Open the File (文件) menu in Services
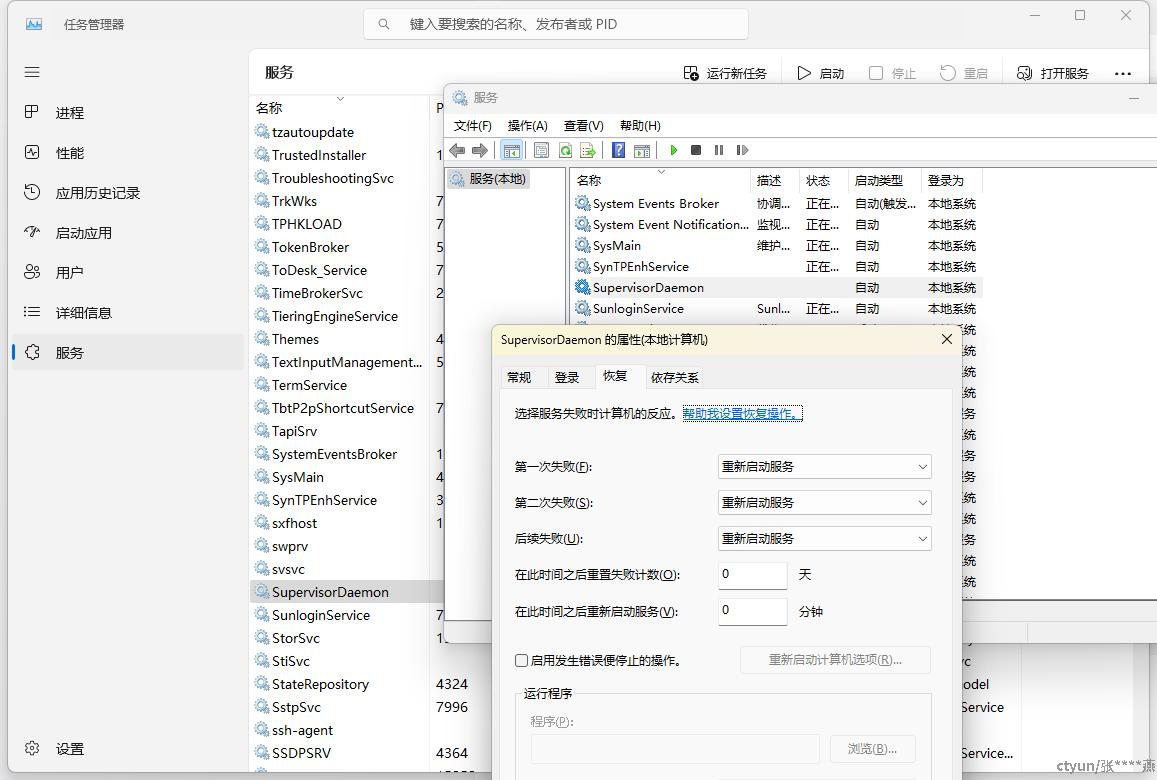Viewport: 1157px width, 780px height. coord(472,125)
